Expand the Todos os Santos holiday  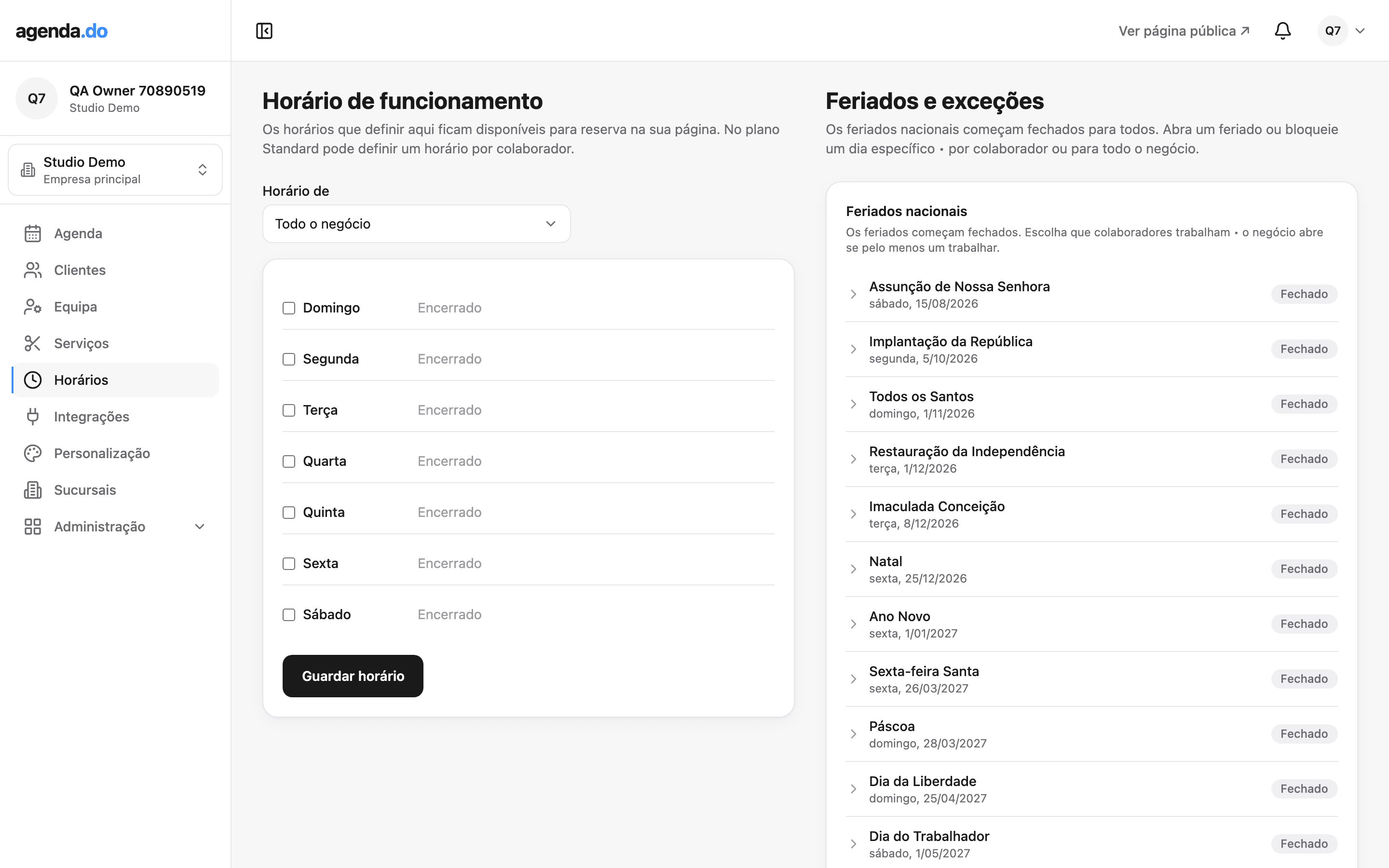[853, 404]
